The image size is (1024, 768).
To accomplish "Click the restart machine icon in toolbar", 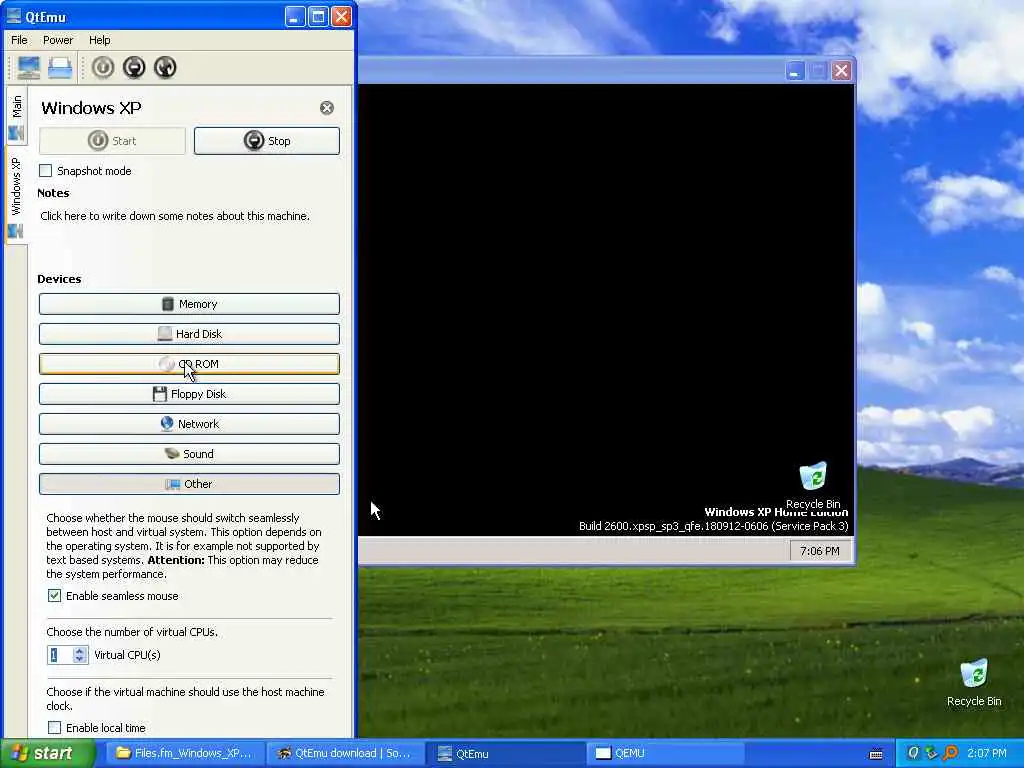I will 165,67.
